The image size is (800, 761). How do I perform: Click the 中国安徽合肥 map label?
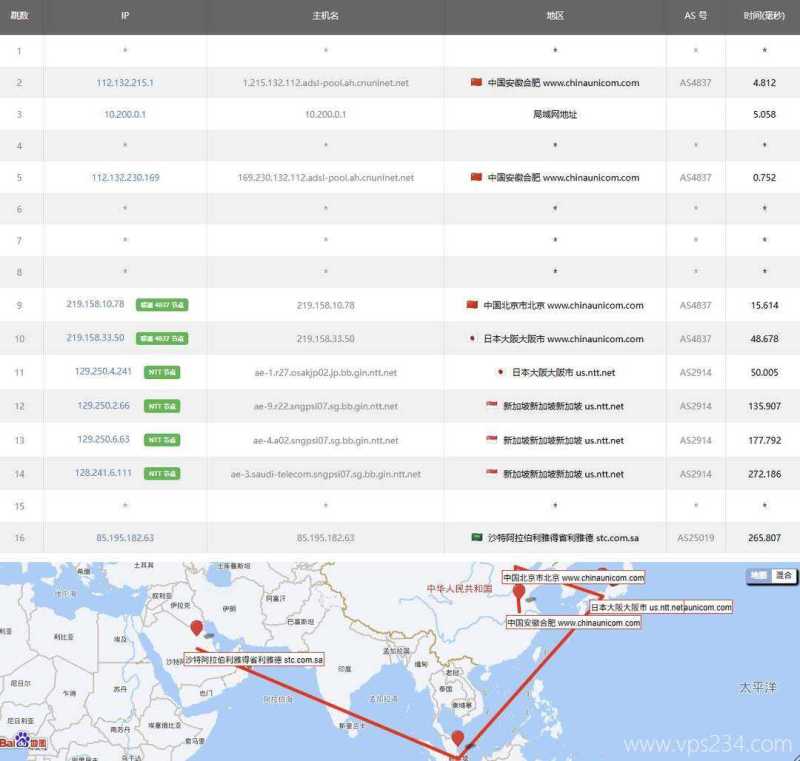[x=573, y=623]
